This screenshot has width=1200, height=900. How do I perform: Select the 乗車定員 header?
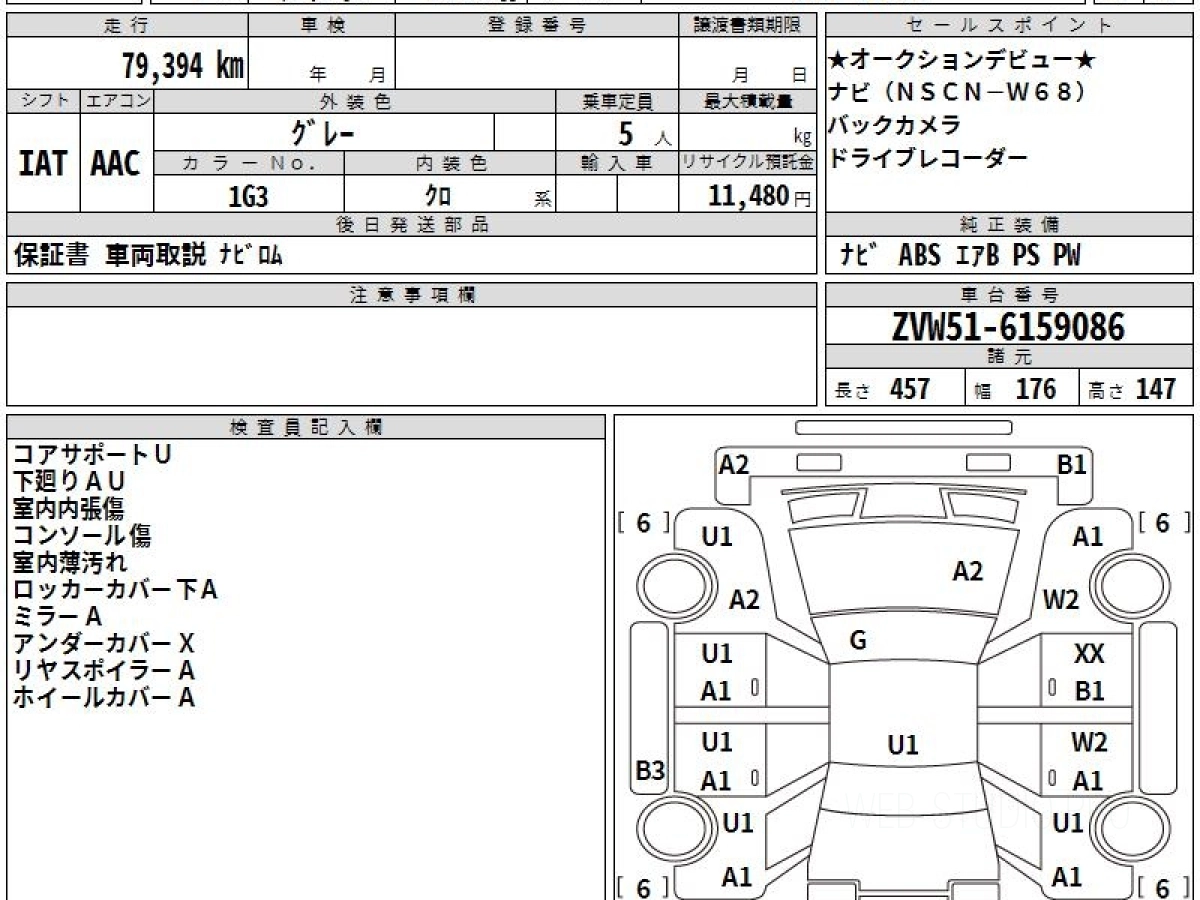pos(617,101)
